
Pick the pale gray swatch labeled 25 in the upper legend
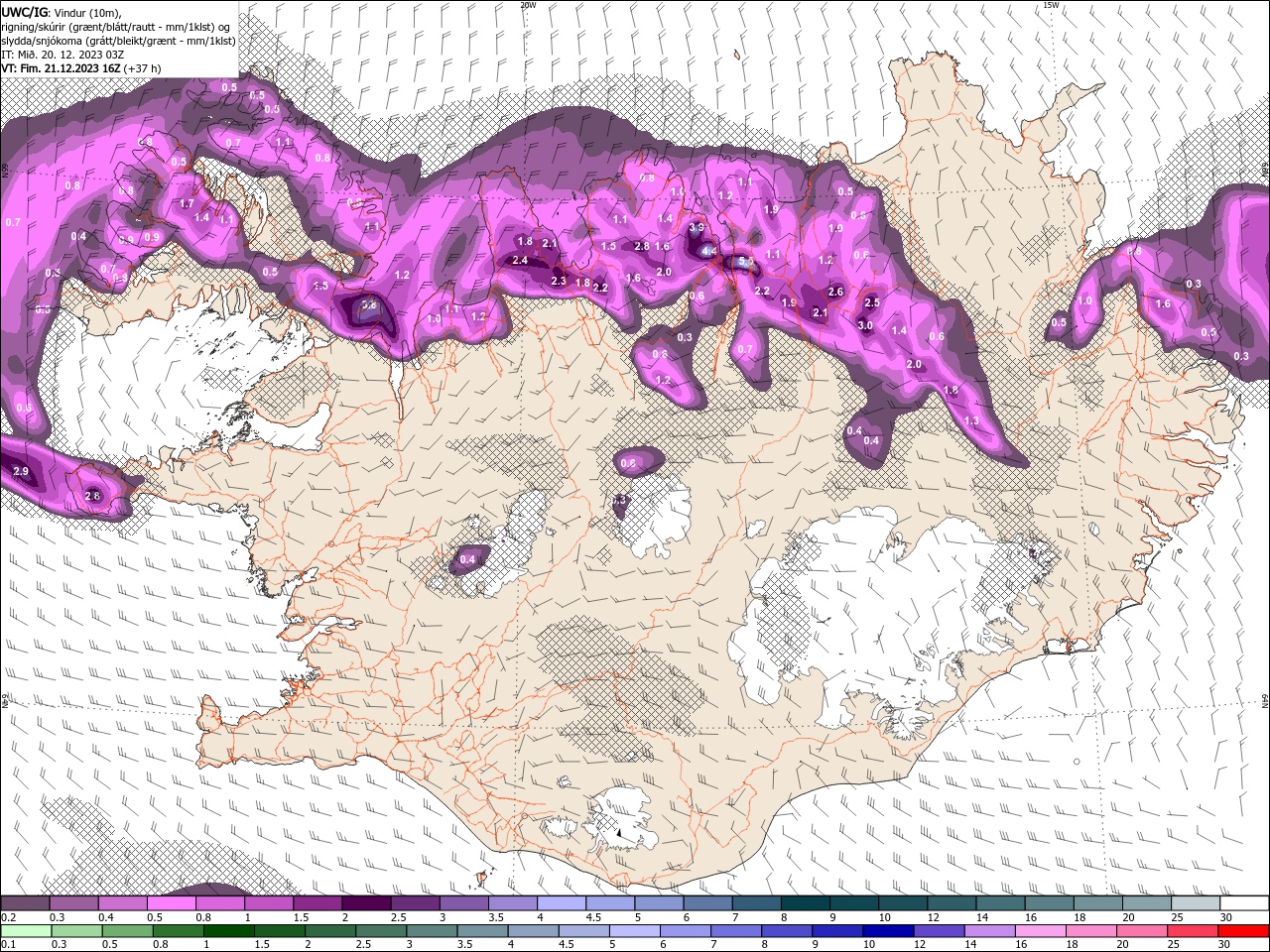[x=1196, y=903]
